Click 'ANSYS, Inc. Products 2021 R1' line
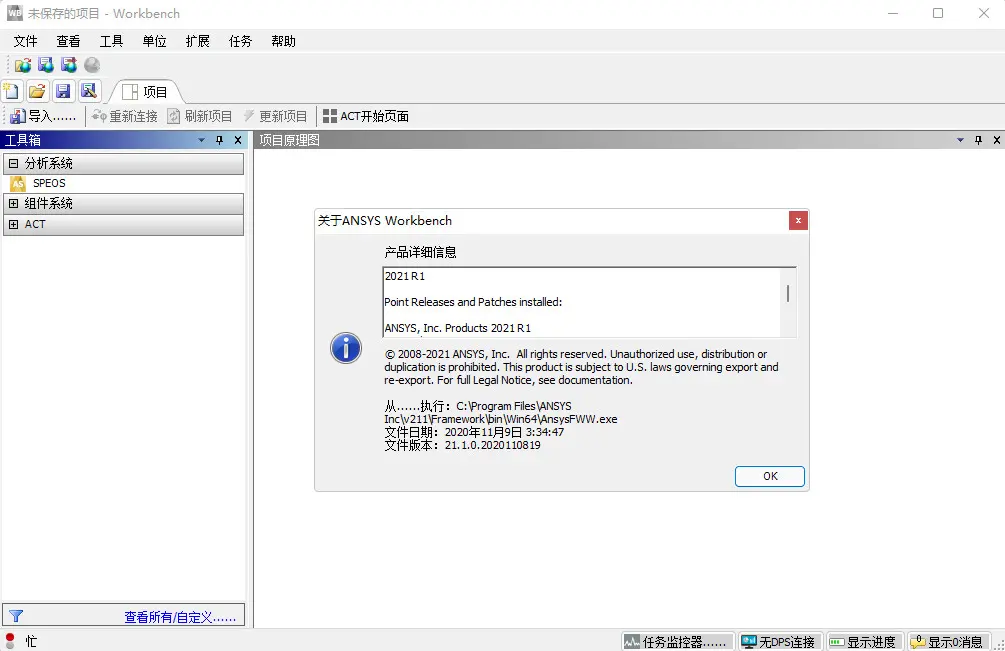 (458, 328)
